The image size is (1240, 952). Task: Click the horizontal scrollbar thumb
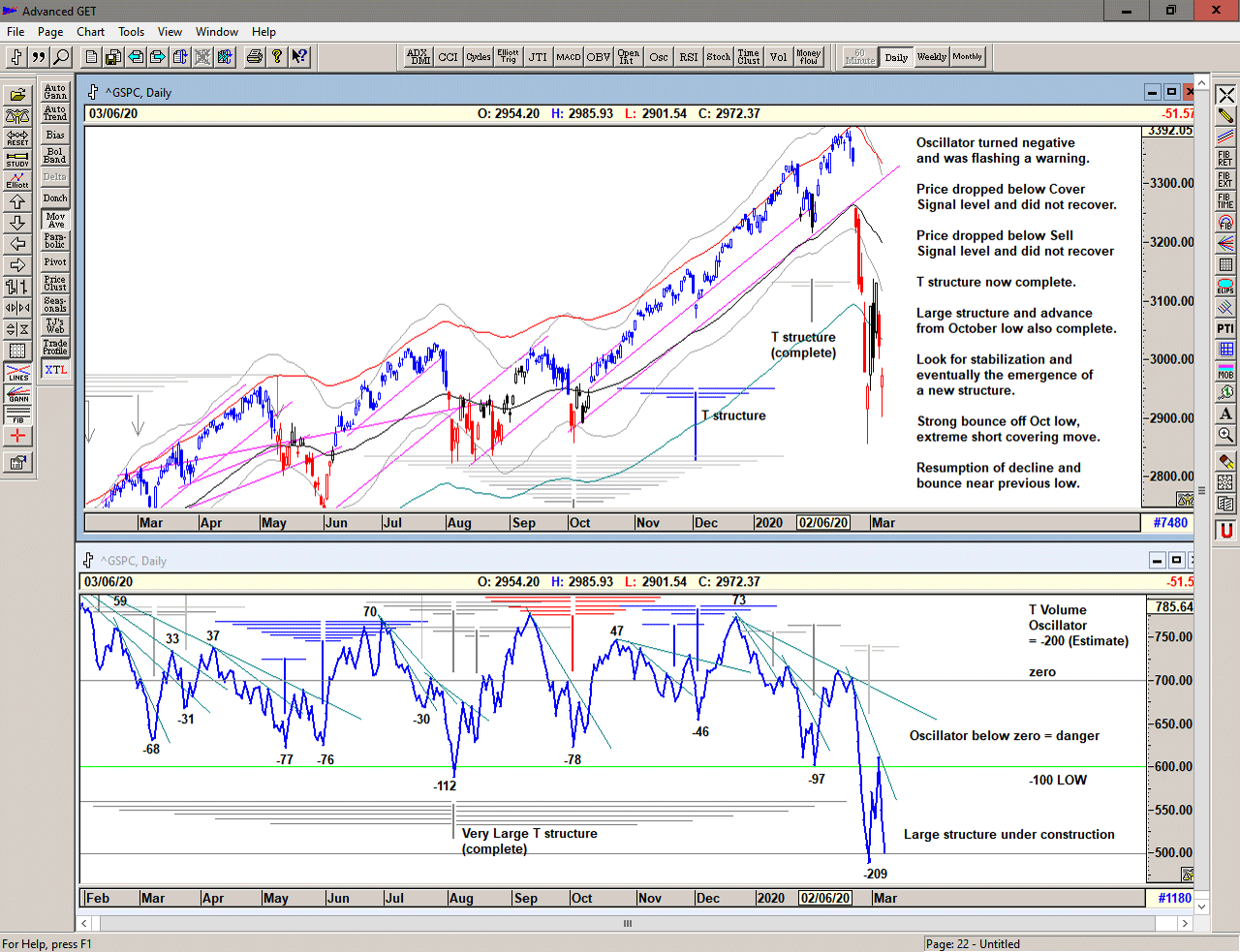[628, 924]
